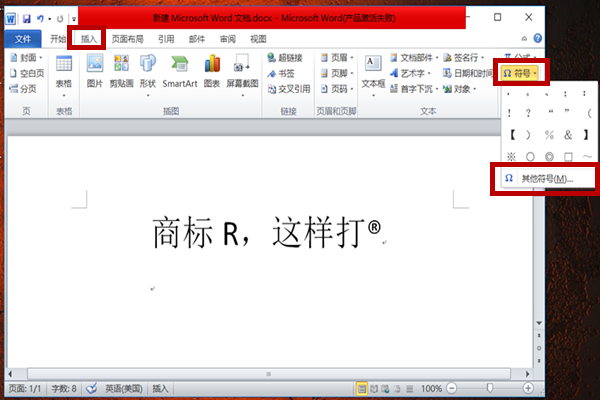Open the 艺术字 WordArt dropdown

pos(410,73)
